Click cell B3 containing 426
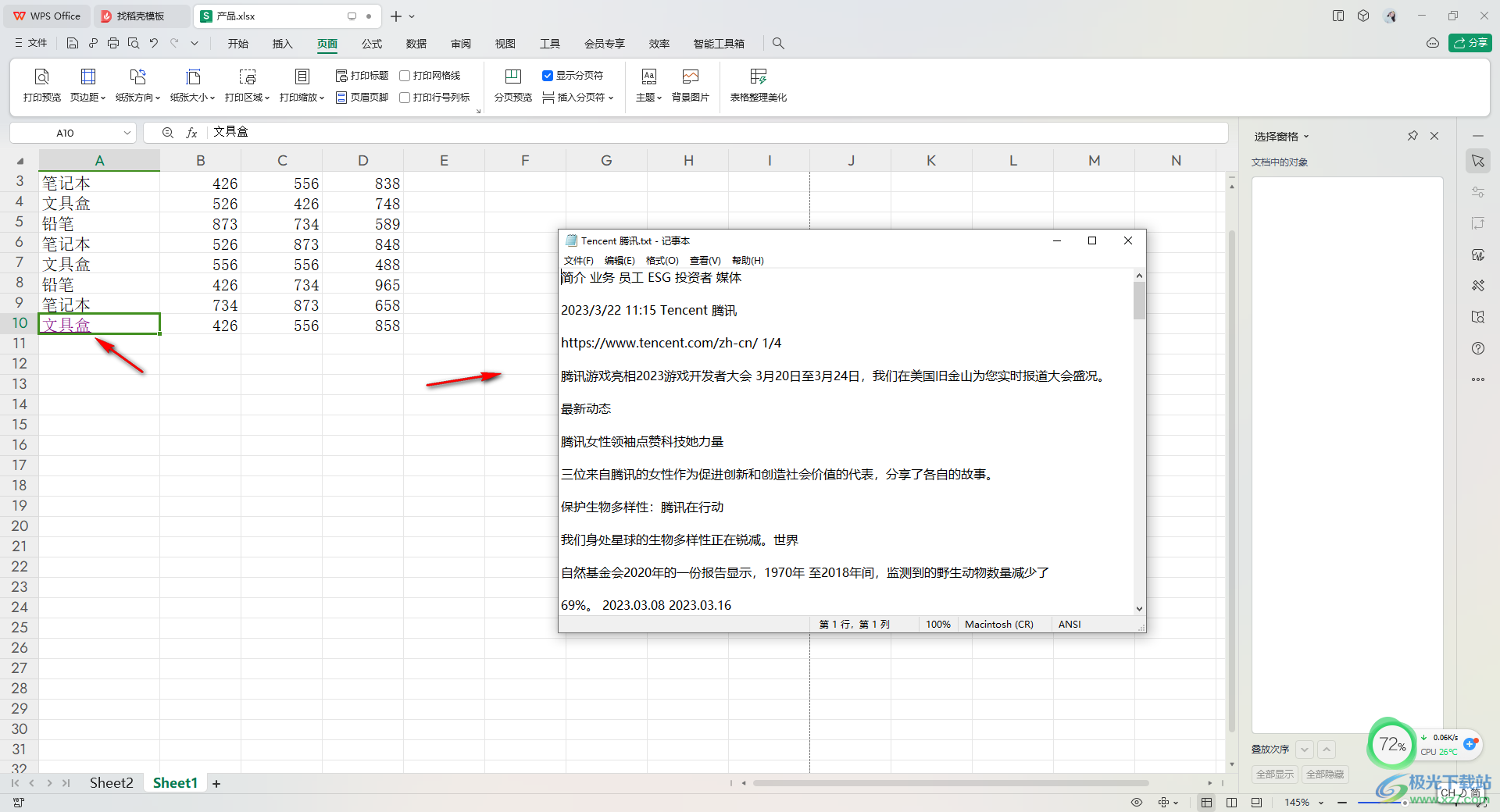The width and height of the screenshot is (1500, 812). [x=201, y=183]
